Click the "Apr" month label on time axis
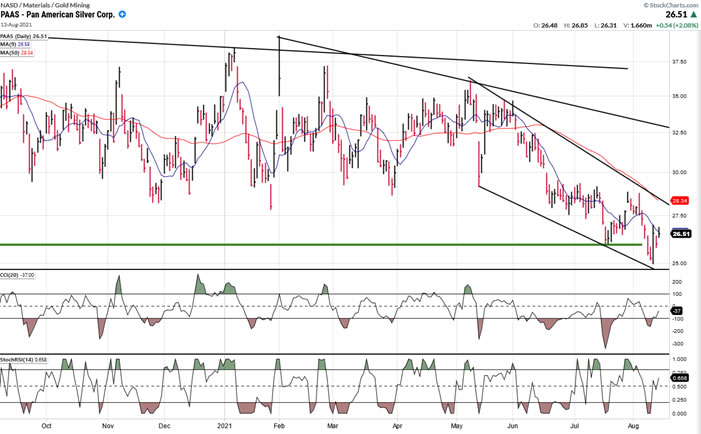Screen dimensions: 701x434 pos(397,426)
